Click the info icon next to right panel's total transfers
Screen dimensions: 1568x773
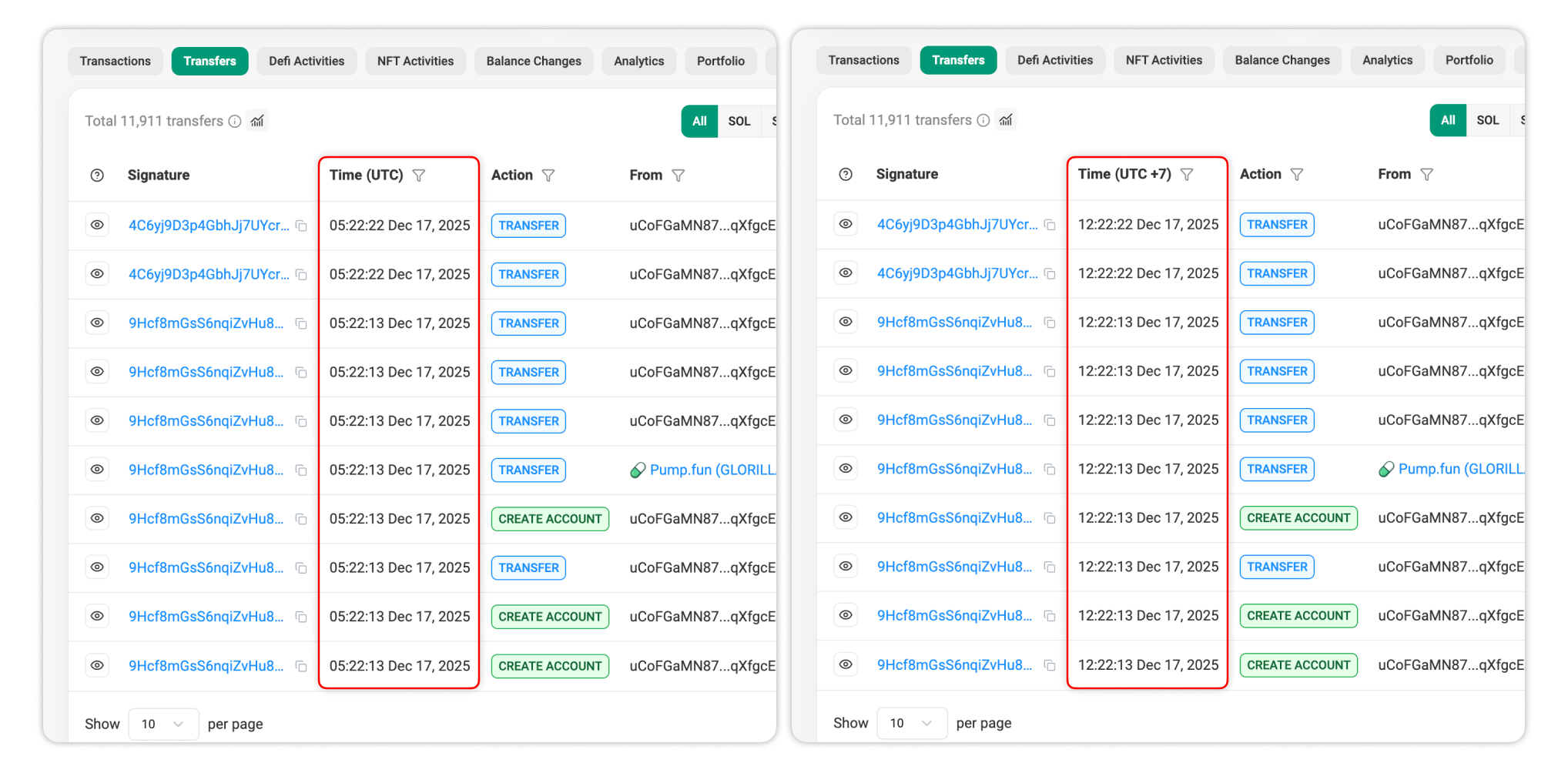[983, 120]
